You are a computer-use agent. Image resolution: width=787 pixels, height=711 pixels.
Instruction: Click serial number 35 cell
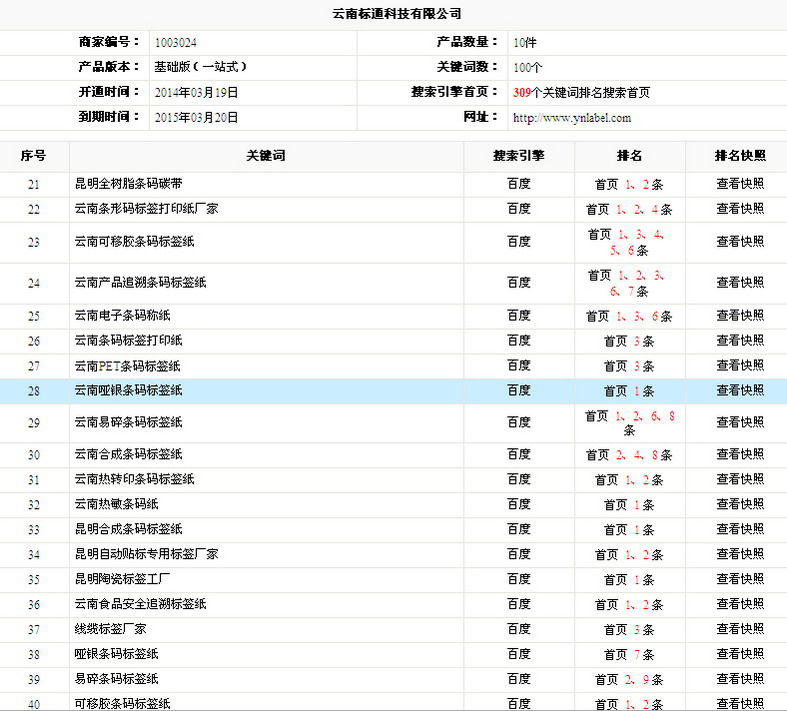34,580
